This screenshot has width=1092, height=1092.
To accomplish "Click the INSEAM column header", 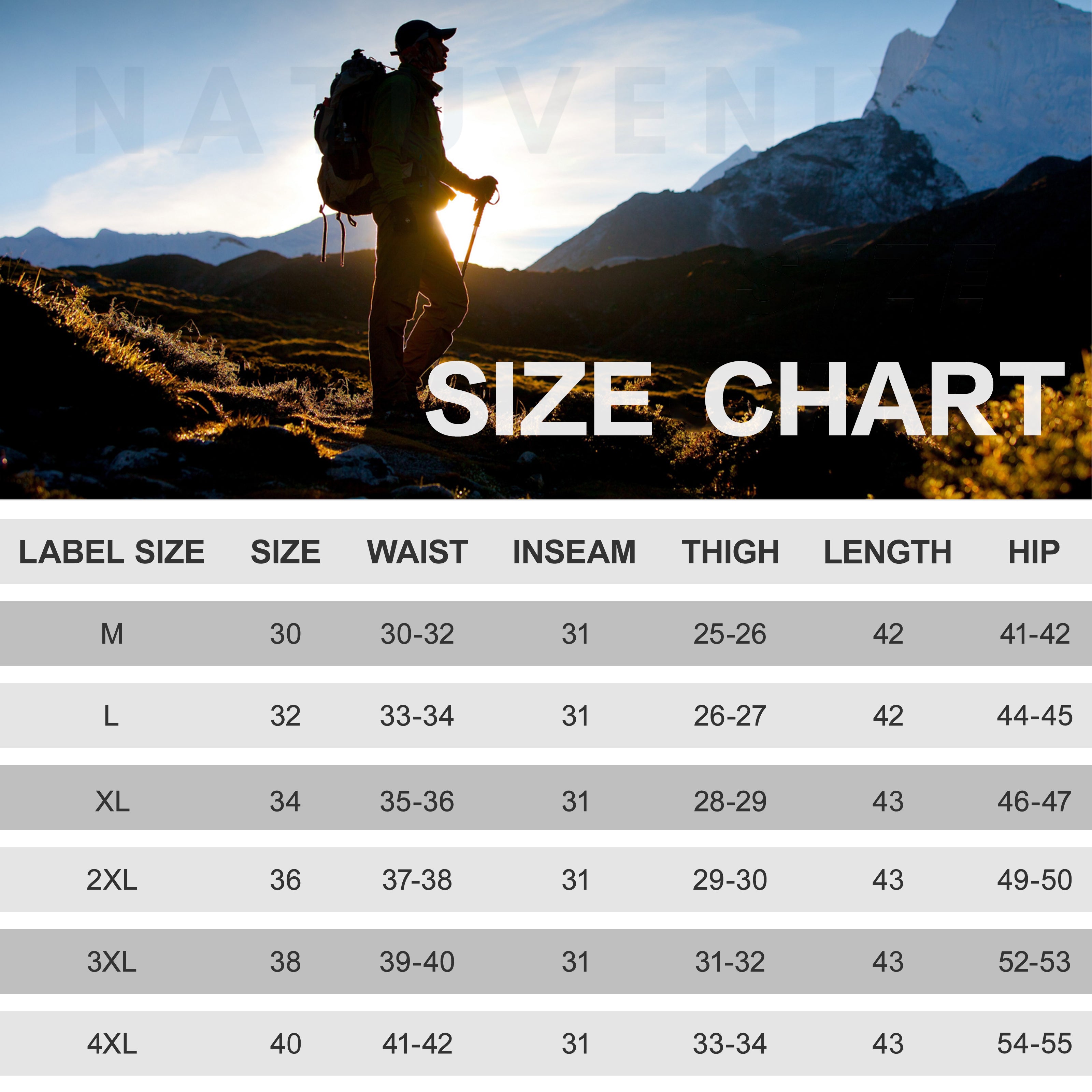I will [x=574, y=552].
